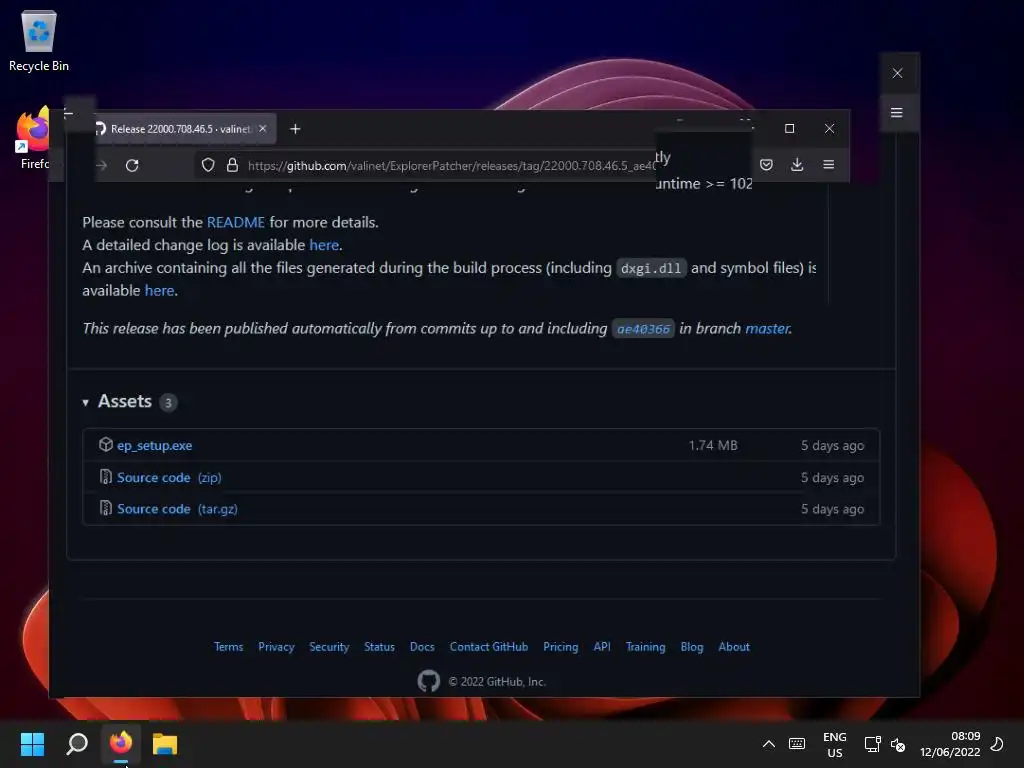Open the Docs footer link

pos(422,647)
